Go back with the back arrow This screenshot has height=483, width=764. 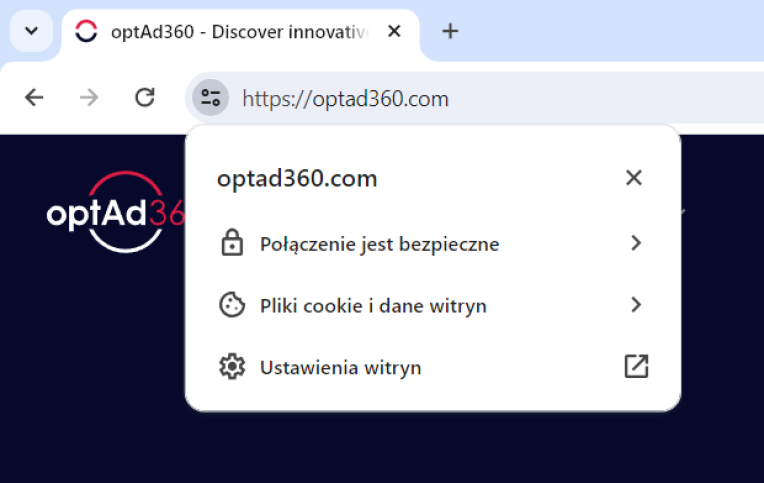coord(34,97)
